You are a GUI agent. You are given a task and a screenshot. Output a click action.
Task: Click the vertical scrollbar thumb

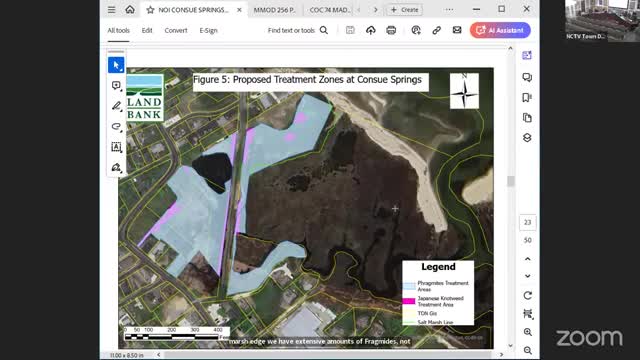pos(510,181)
